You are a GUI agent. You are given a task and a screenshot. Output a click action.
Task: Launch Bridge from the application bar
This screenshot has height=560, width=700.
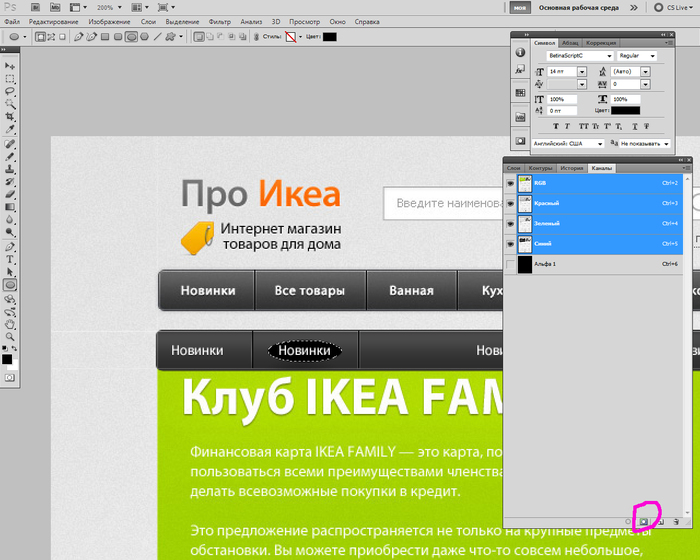click(35, 8)
